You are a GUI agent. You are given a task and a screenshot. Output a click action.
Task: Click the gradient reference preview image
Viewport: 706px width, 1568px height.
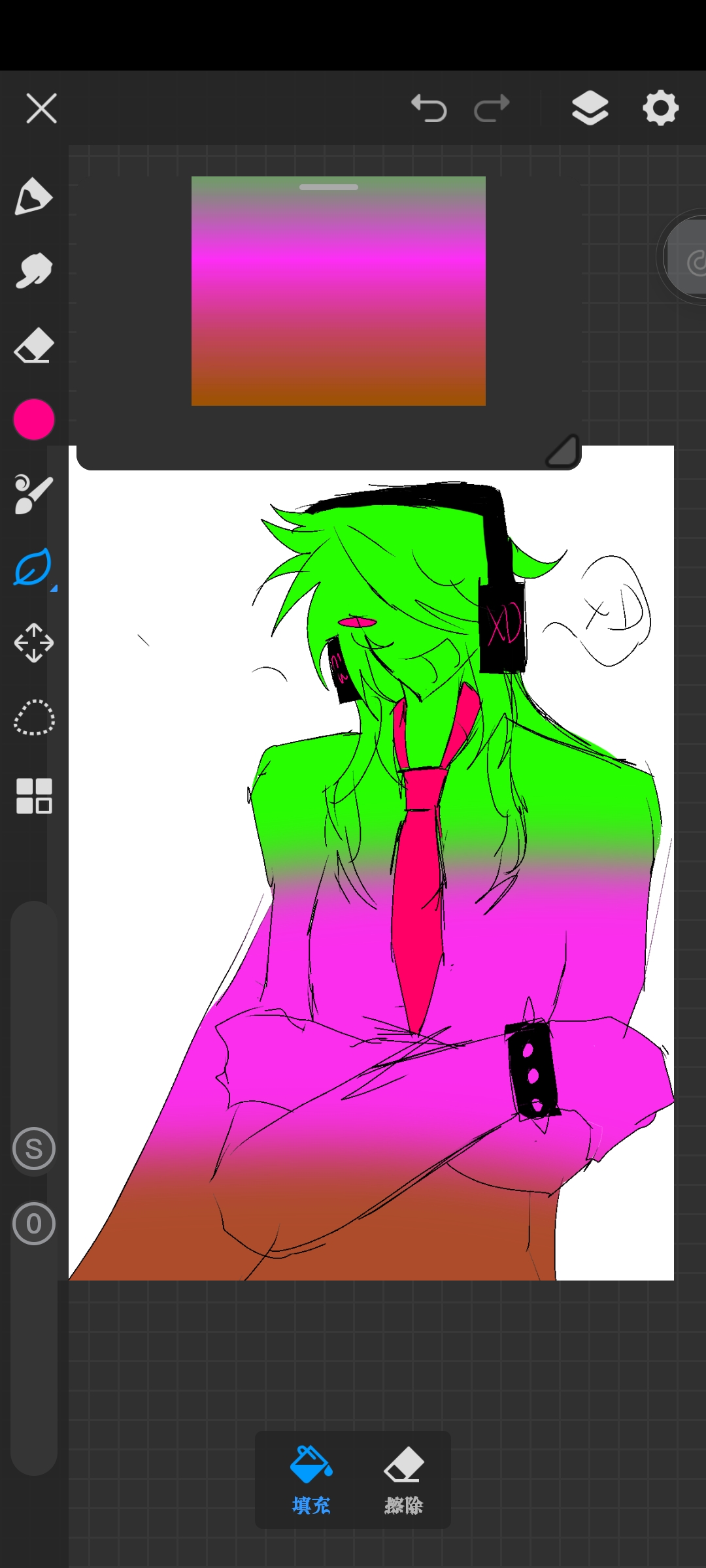click(339, 291)
